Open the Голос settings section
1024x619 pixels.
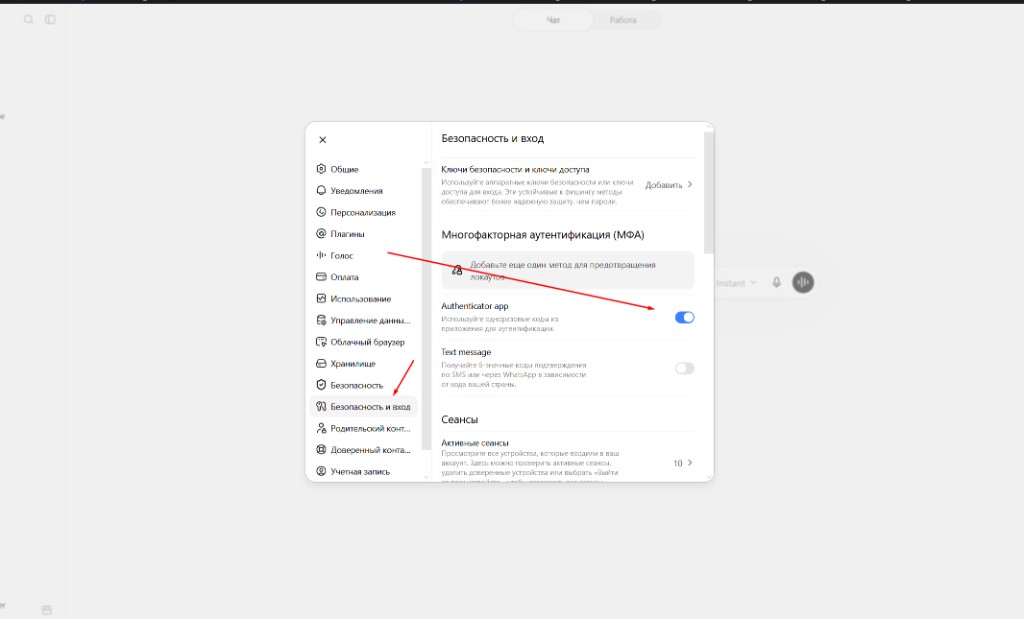point(364,255)
